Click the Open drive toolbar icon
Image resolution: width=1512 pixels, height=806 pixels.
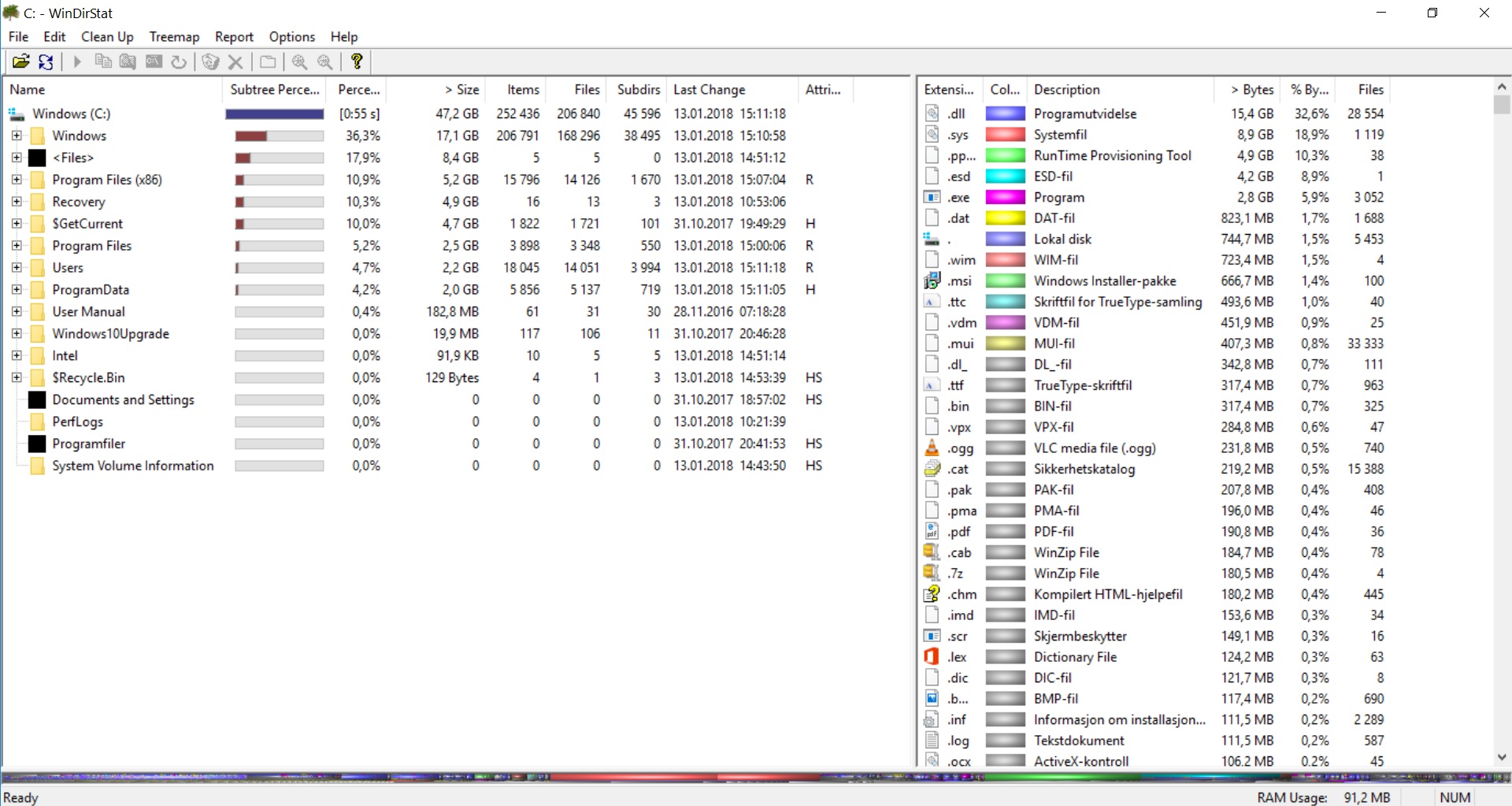(21, 61)
